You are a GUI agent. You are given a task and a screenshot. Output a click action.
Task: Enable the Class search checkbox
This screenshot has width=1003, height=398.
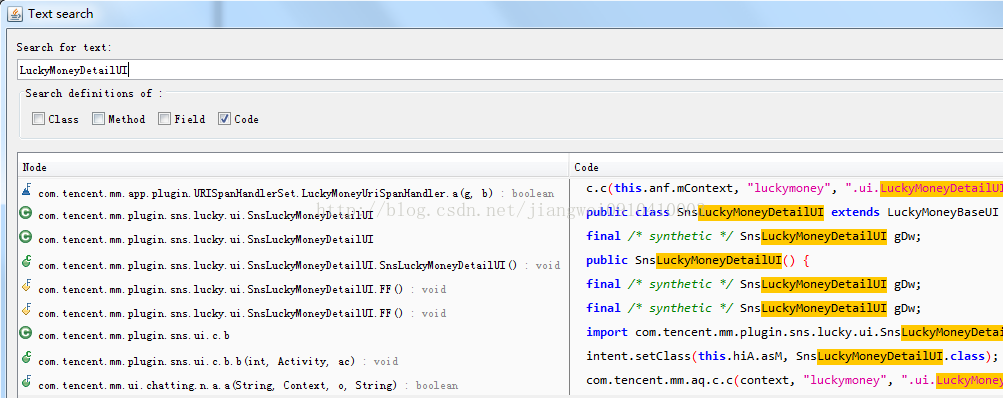(39, 118)
